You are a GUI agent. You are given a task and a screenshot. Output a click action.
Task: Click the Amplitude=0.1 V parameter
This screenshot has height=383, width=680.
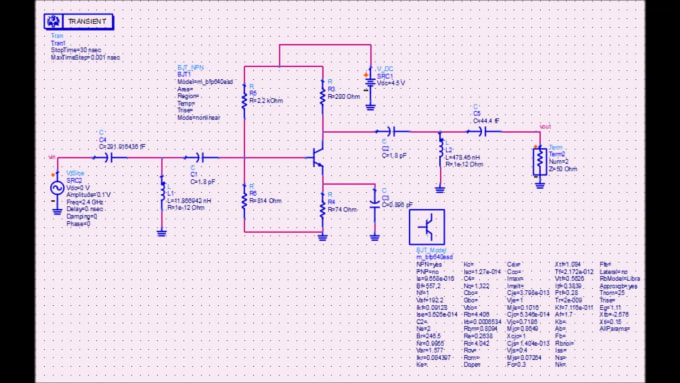(89, 195)
